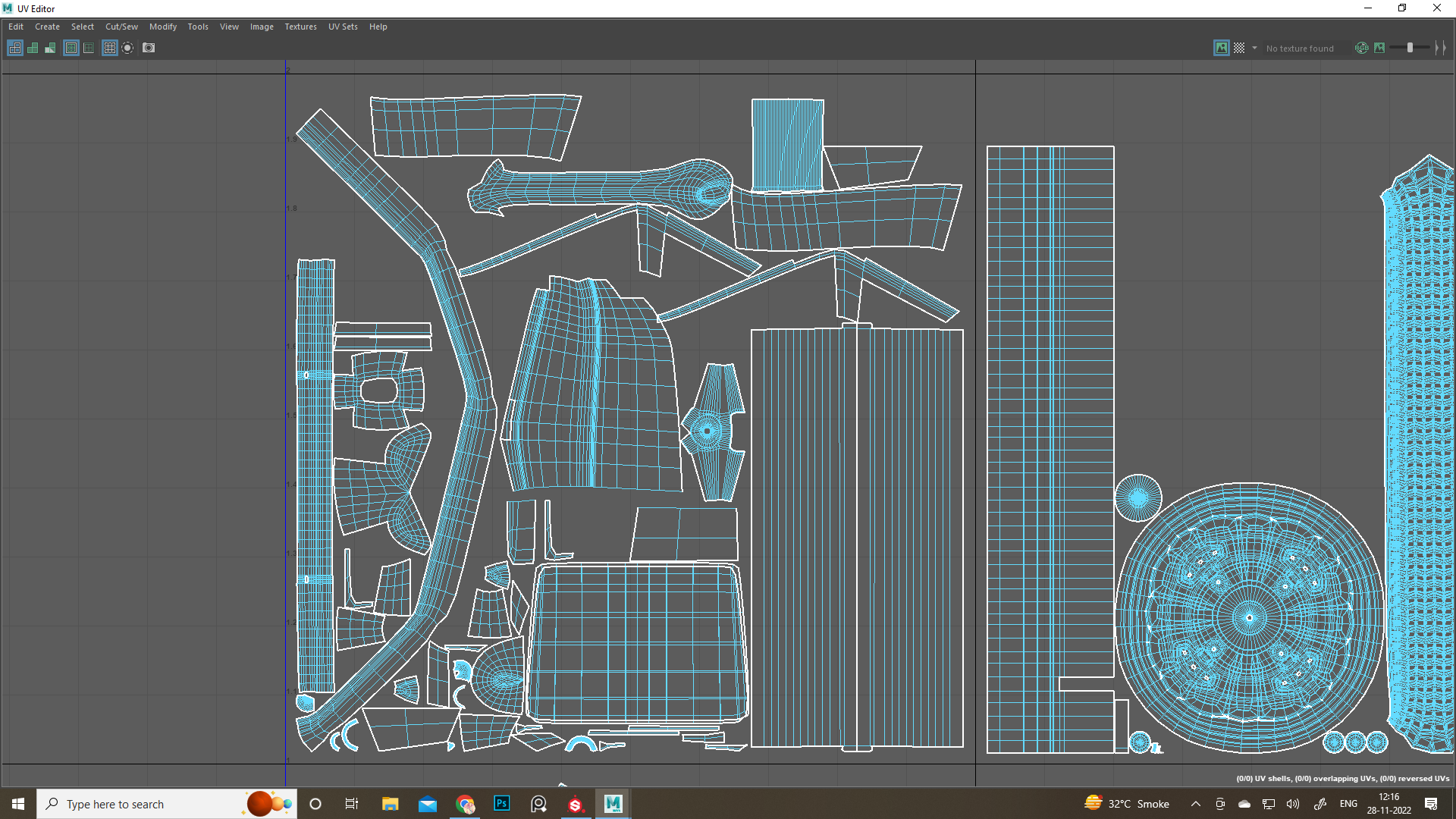Click the UV snapshot camera icon
The image size is (1456, 819).
coord(149,48)
